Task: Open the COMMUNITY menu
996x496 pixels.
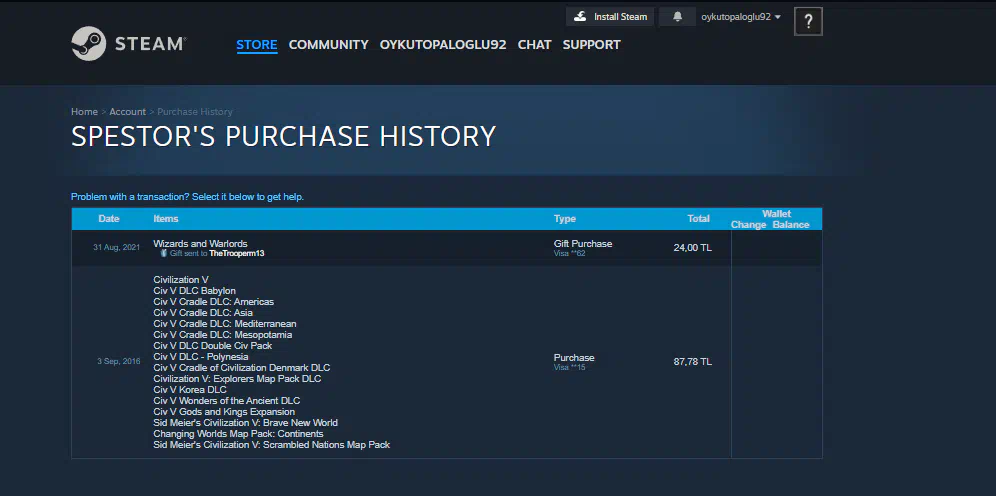Action: (328, 44)
